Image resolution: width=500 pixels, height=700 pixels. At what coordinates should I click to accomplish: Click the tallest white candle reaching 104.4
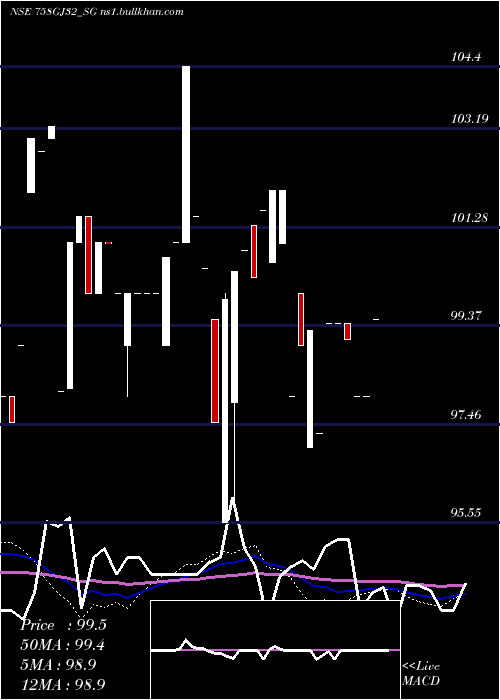186,154
